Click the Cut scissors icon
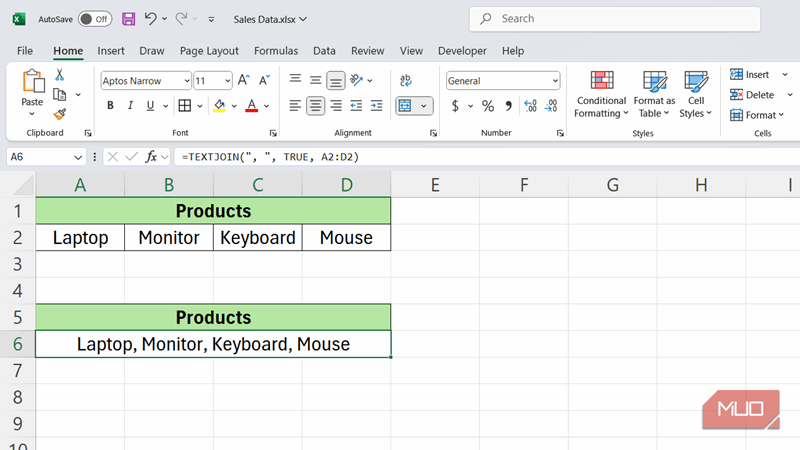The height and width of the screenshot is (450, 800). [59, 75]
